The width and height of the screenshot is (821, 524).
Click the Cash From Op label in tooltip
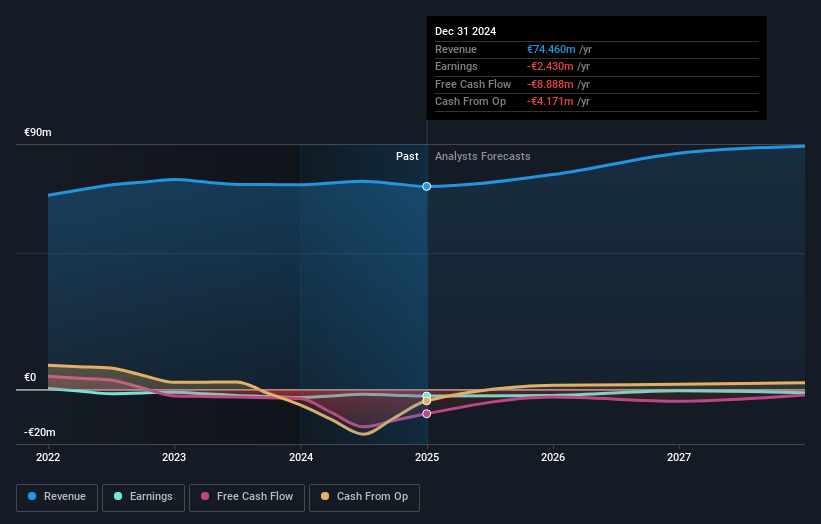(470, 102)
